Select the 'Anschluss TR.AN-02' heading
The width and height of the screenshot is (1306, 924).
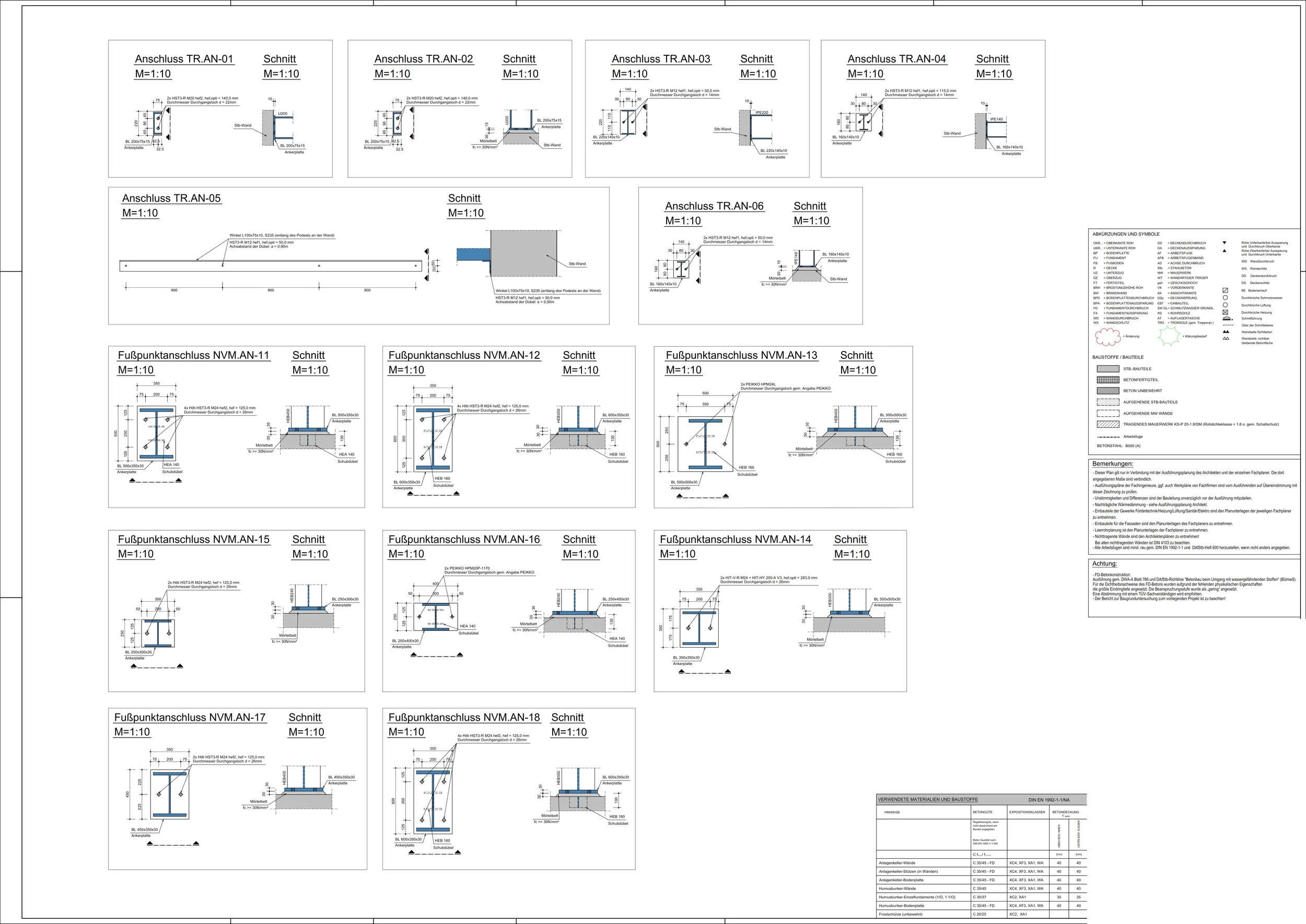[x=423, y=59]
